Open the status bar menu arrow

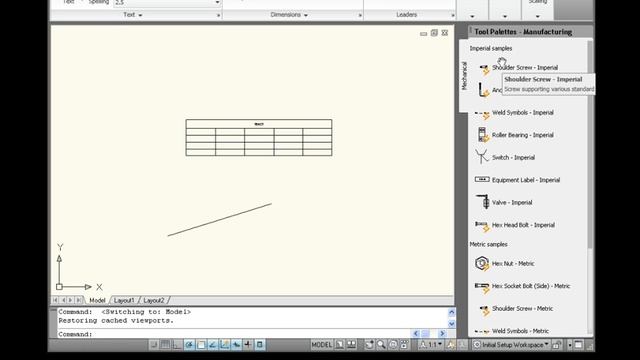(x=570, y=345)
